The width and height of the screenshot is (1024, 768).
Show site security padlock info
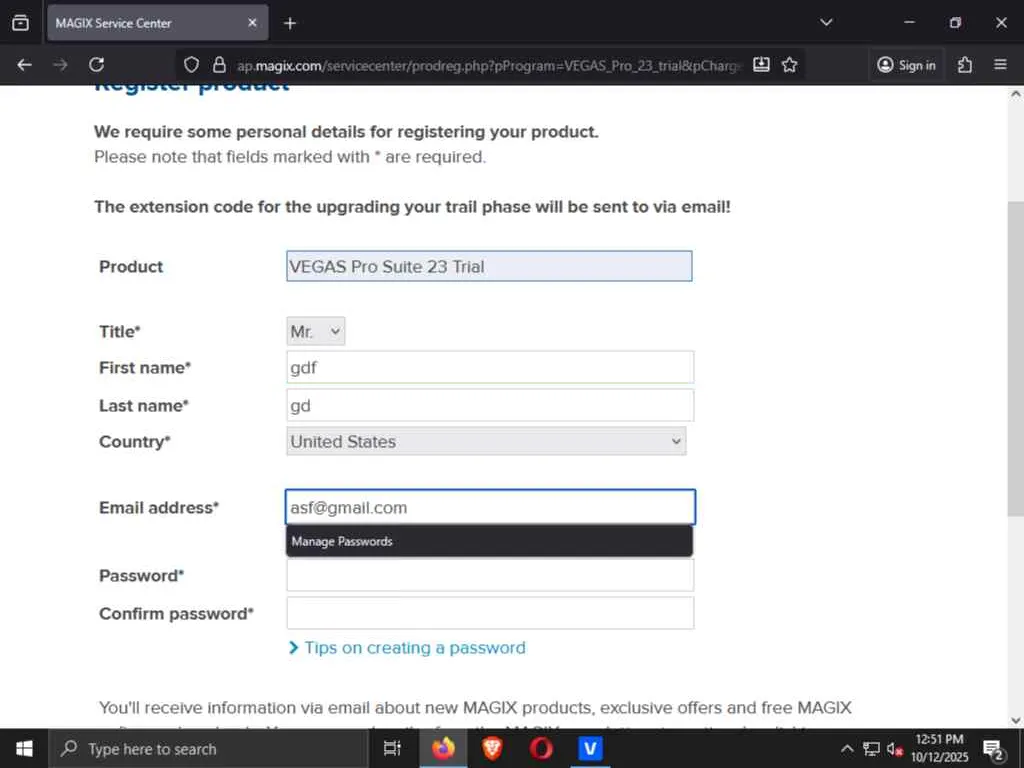[x=219, y=65]
